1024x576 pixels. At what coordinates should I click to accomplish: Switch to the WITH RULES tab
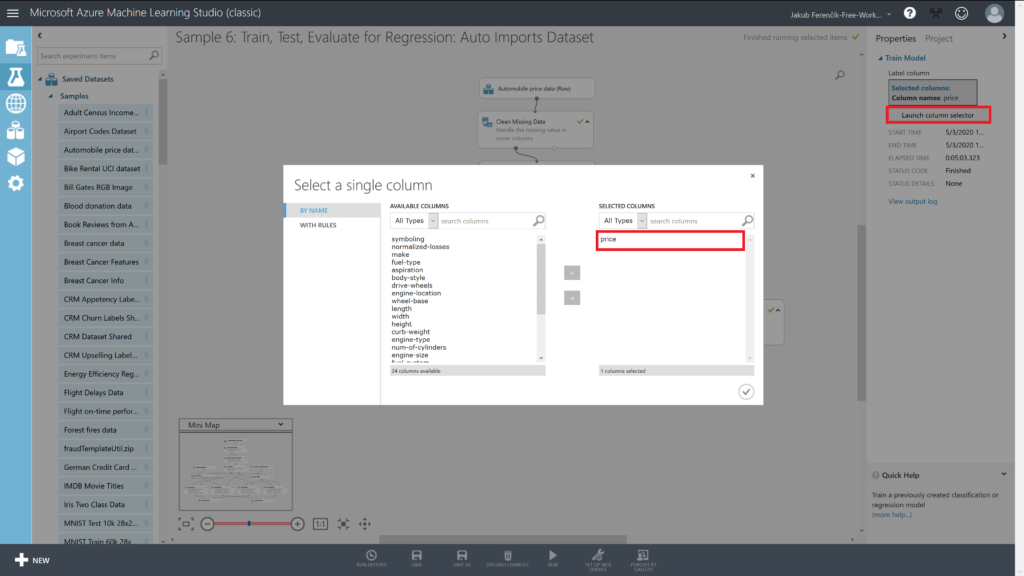coord(319,225)
